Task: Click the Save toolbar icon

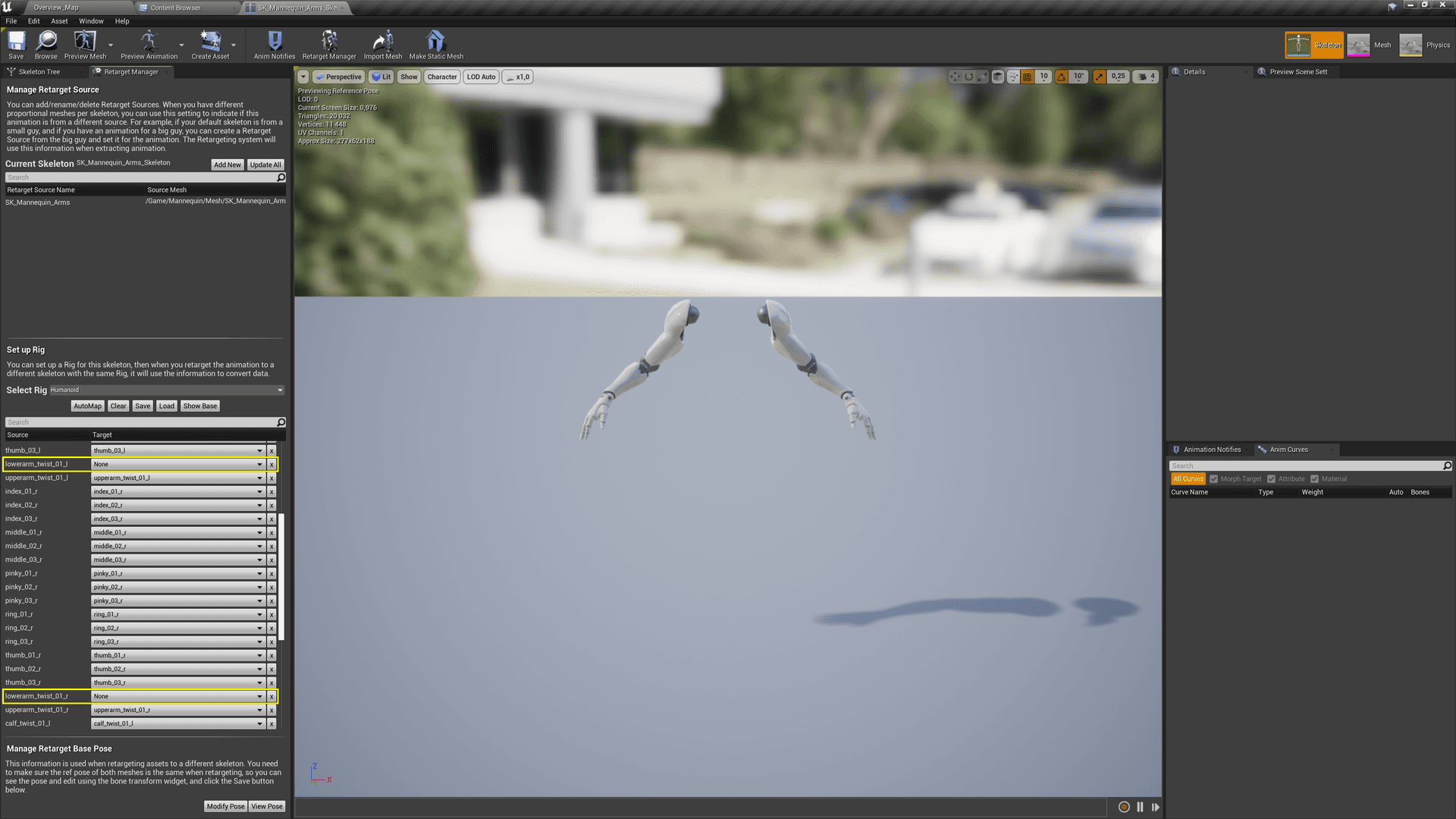Action: click(15, 44)
